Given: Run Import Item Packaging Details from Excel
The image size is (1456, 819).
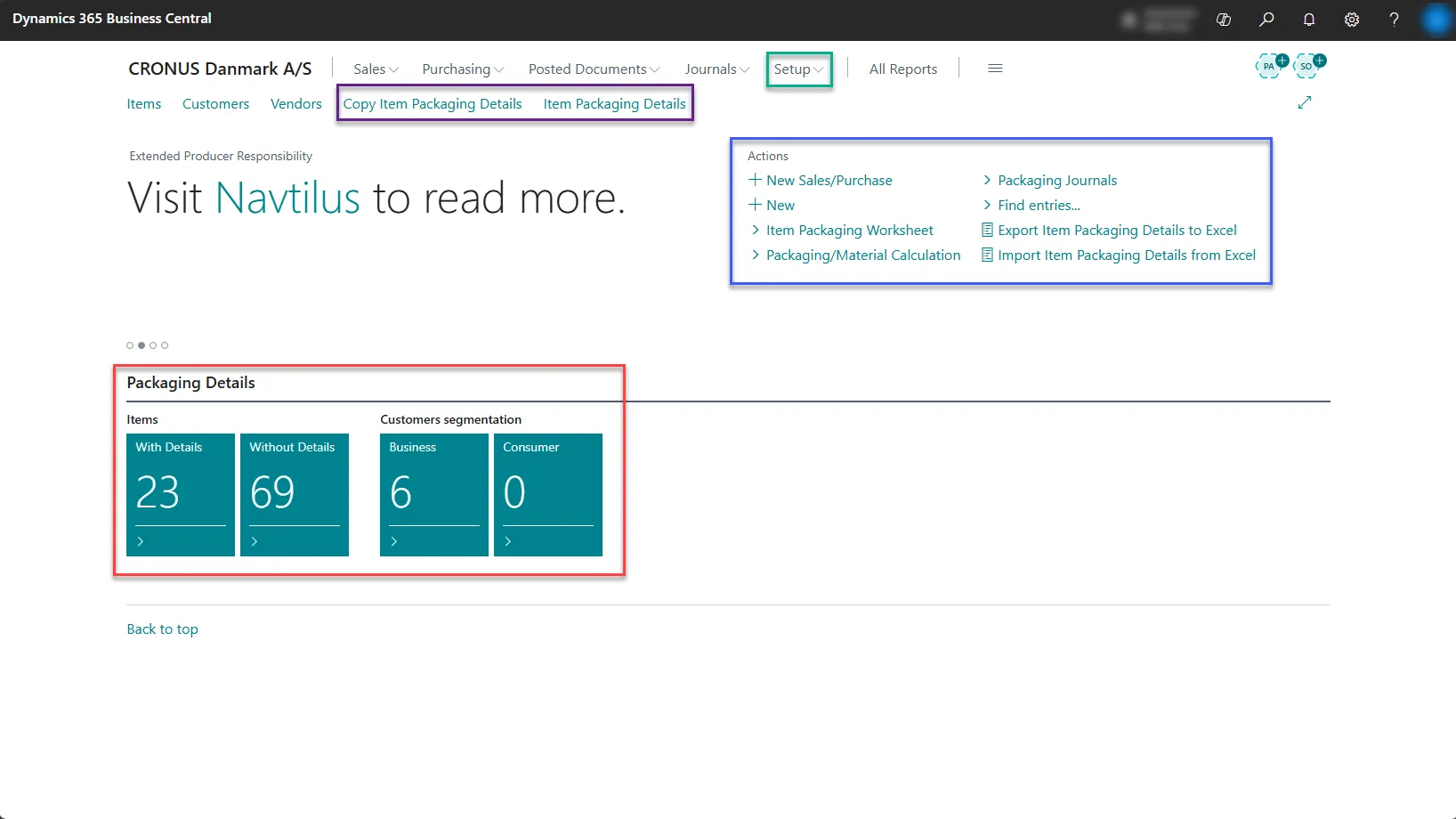Looking at the screenshot, I should pos(1119,255).
